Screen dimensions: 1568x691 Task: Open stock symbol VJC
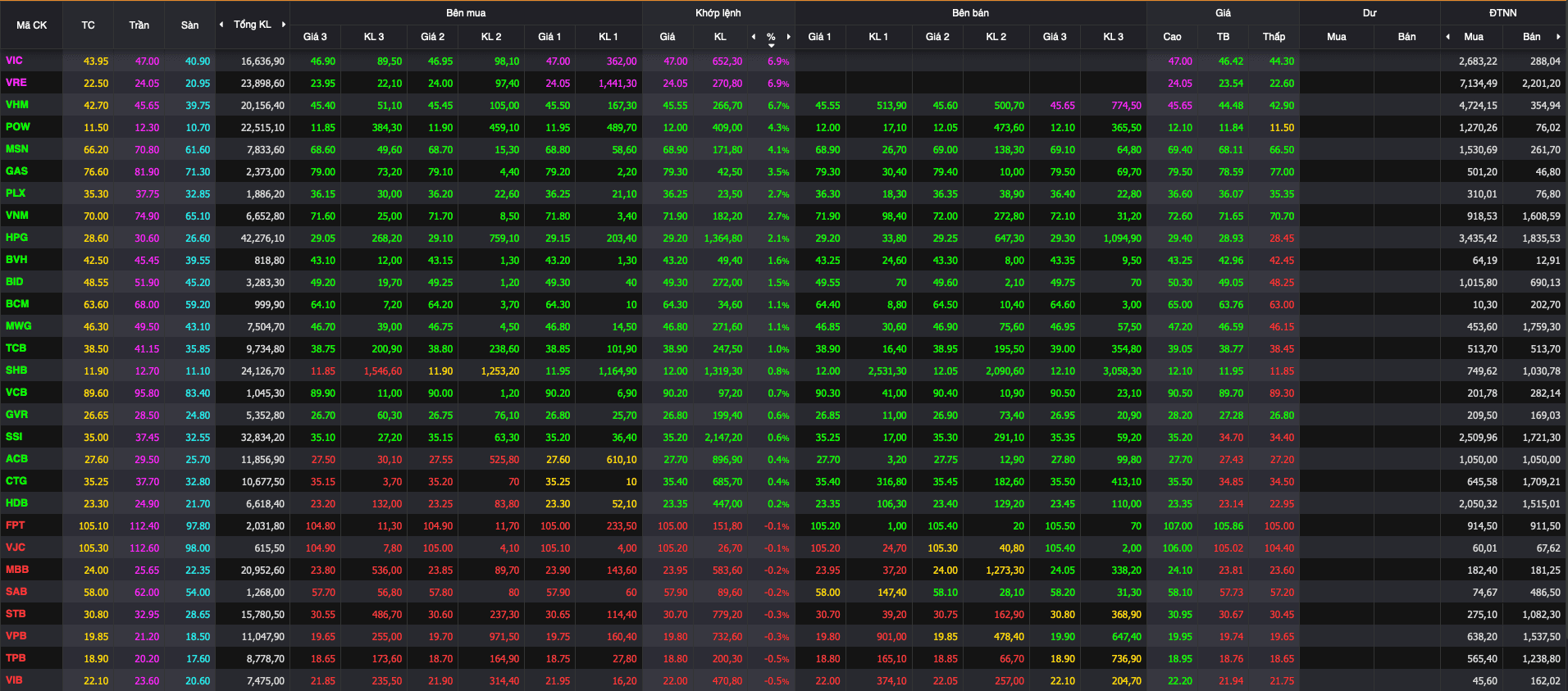pos(15,548)
